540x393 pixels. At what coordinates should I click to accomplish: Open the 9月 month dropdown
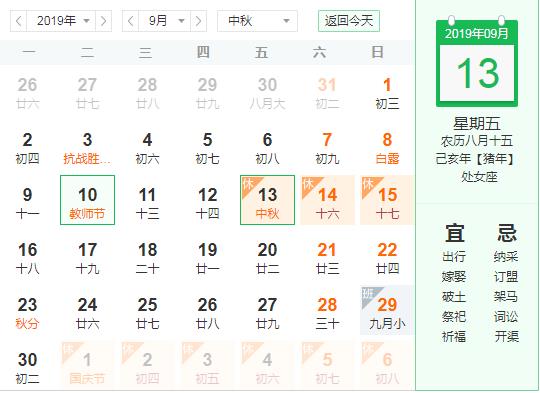[x=164, y=21]
